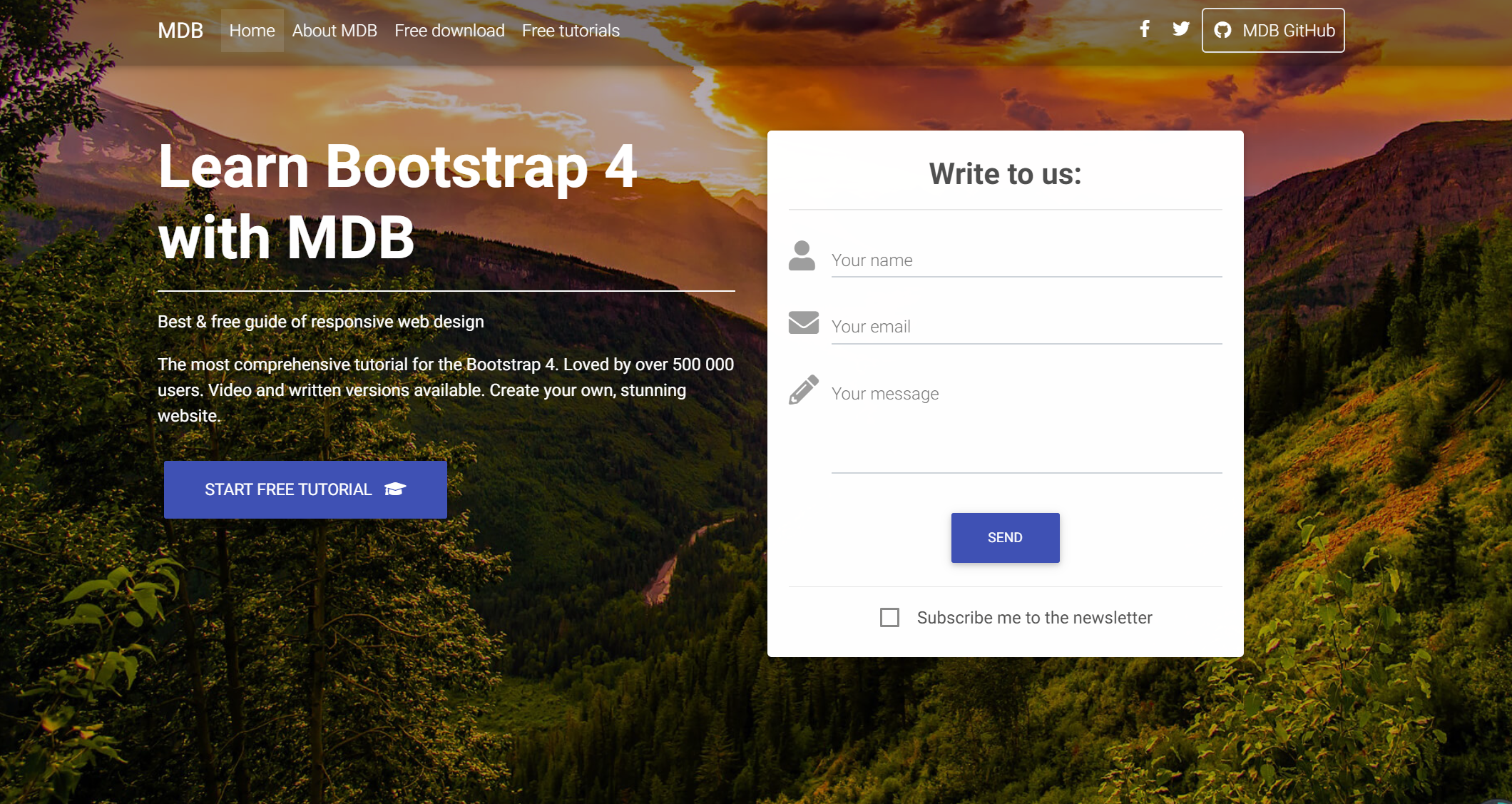Click the graduation cap icon on tutorial button

coord(394,489)
